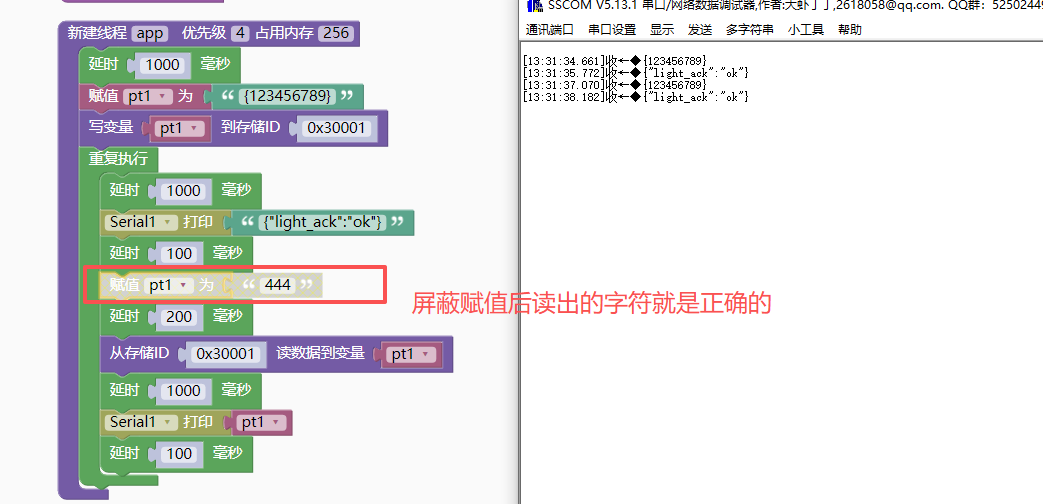
Task: Open the 通讯端口 menu
Action: pyautogui.click(x=550, y=30)
